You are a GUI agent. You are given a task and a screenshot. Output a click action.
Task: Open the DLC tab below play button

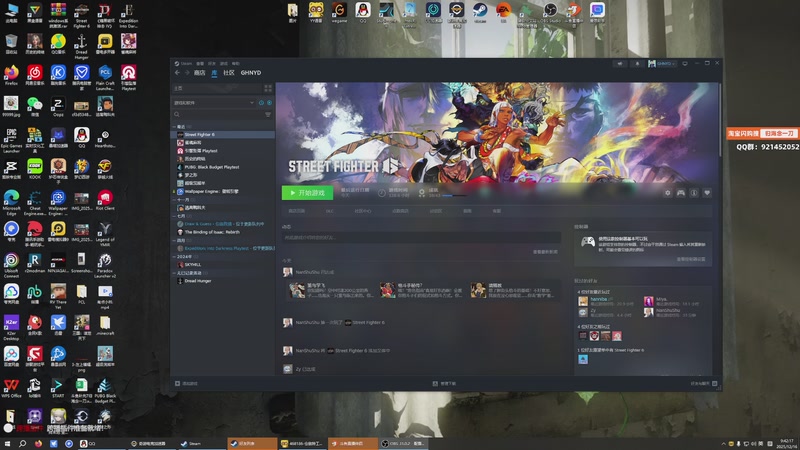pyautogui.click(x=330, y=211)
